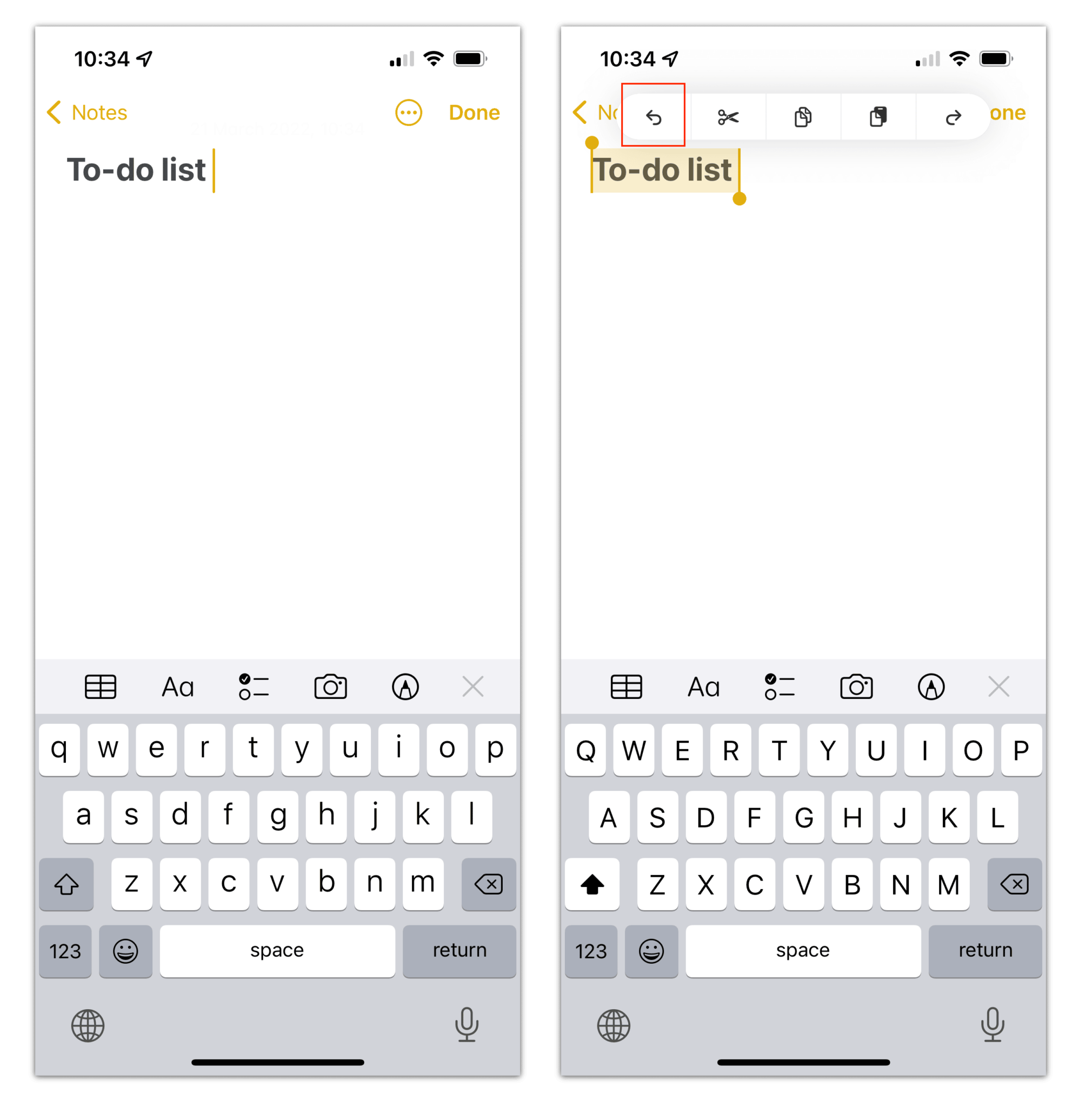Tap the cut (scissors) icon
Screen dimensions: 1092x1107
[727, 114]
